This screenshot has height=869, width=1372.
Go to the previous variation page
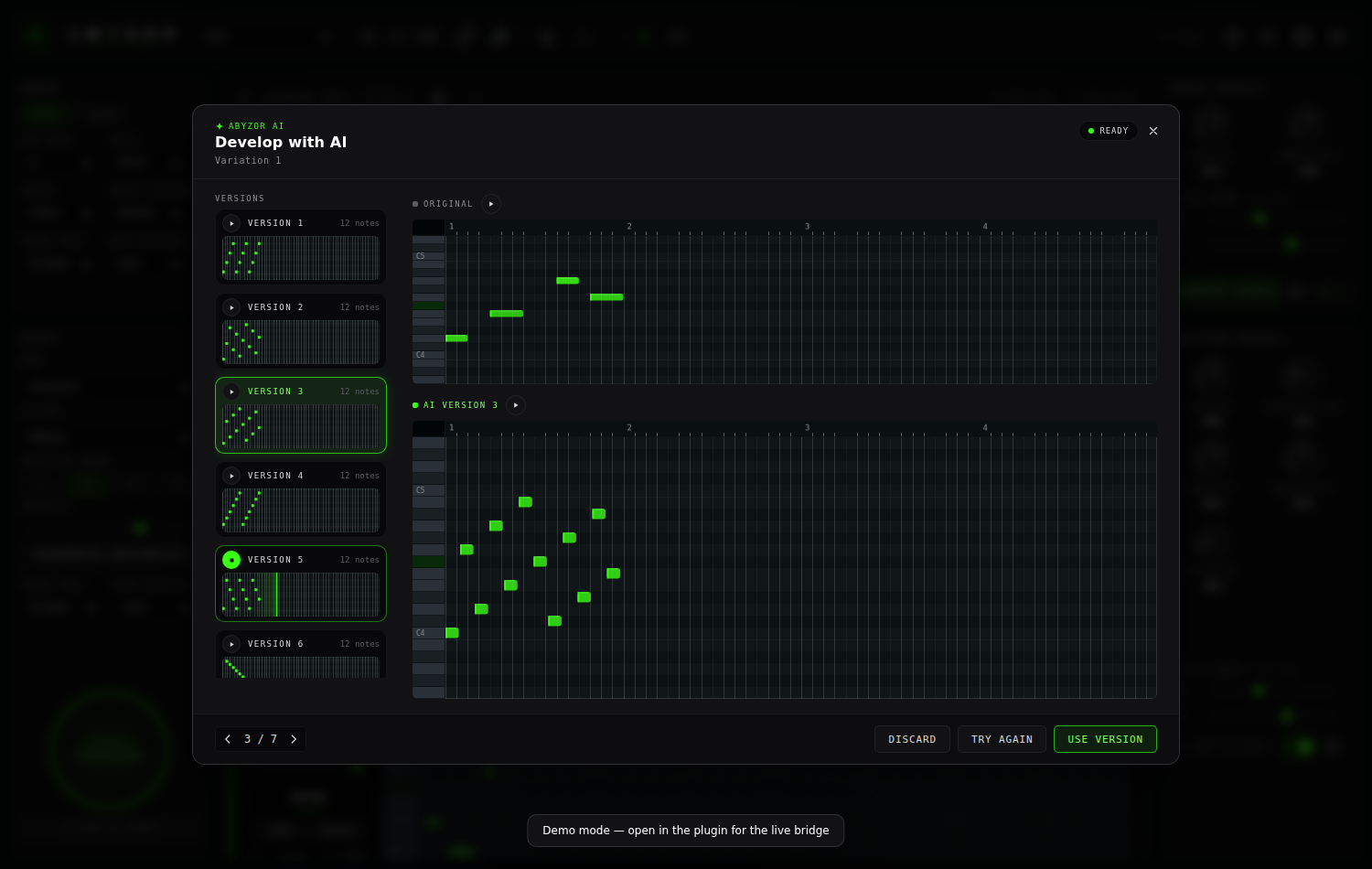228,739
